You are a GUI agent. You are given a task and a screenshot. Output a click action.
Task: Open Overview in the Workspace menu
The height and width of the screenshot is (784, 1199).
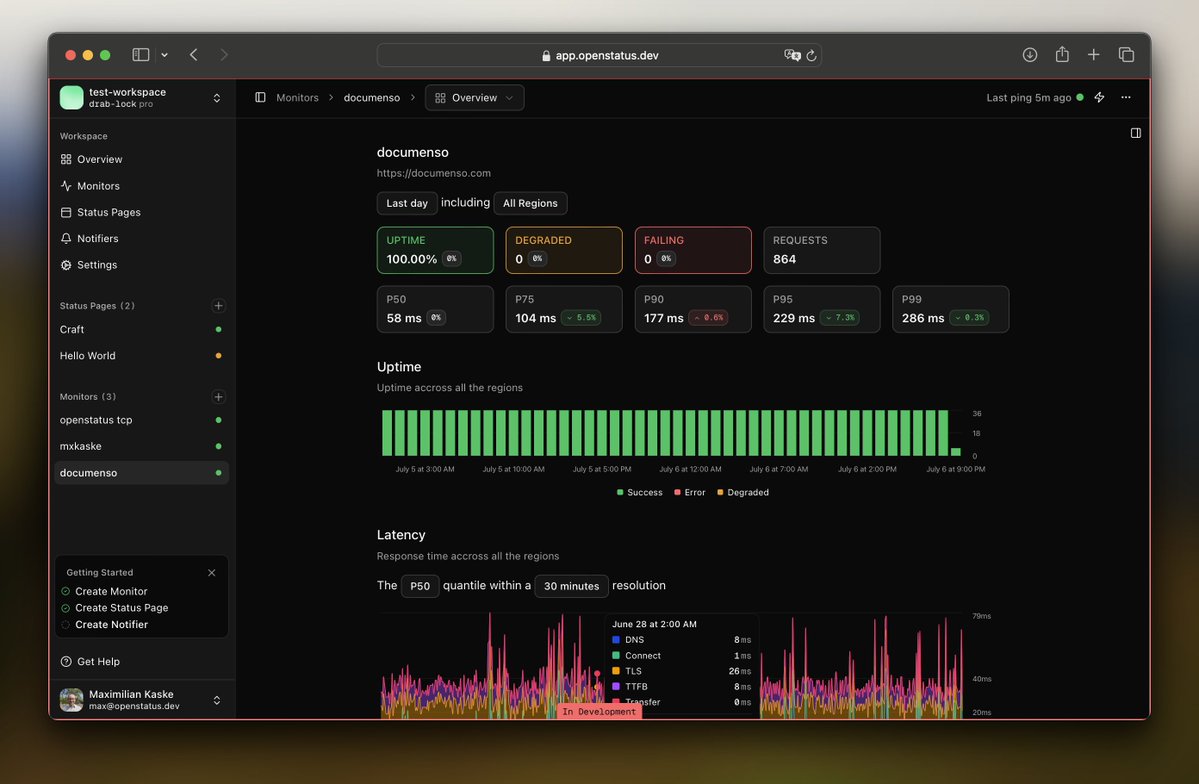coord(141,159)
